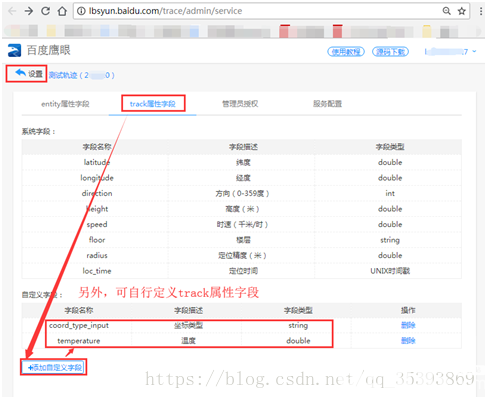Image resolution: width=487 pixels, height=399 pixels.
Task: Open the 使用教程 link
Action: 346,52
